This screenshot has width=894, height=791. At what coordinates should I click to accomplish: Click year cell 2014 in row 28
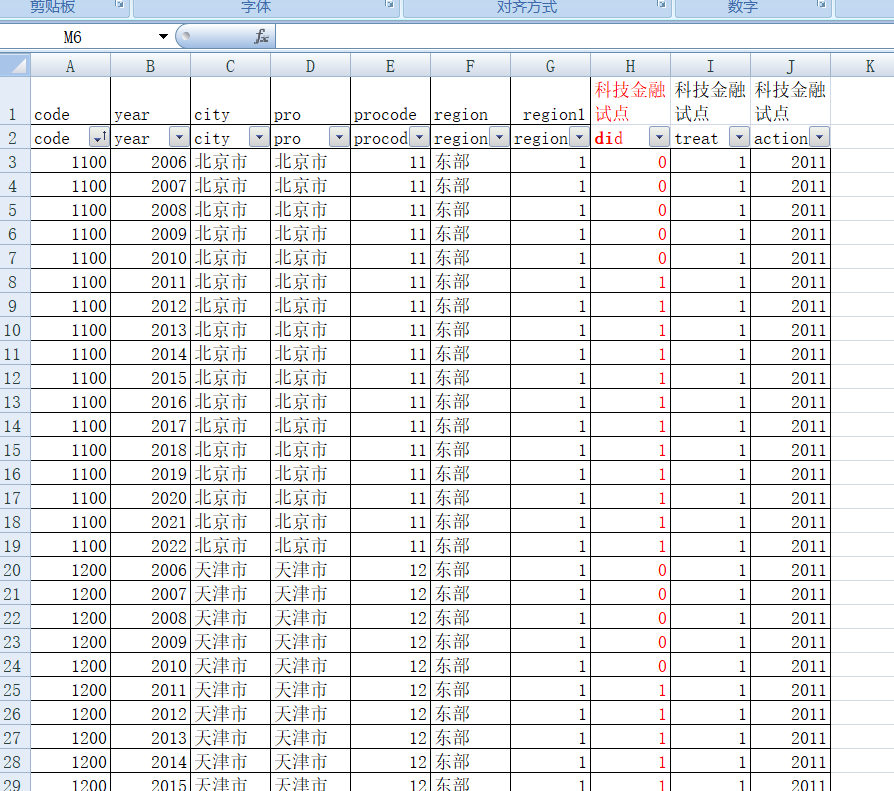(151, 762)
